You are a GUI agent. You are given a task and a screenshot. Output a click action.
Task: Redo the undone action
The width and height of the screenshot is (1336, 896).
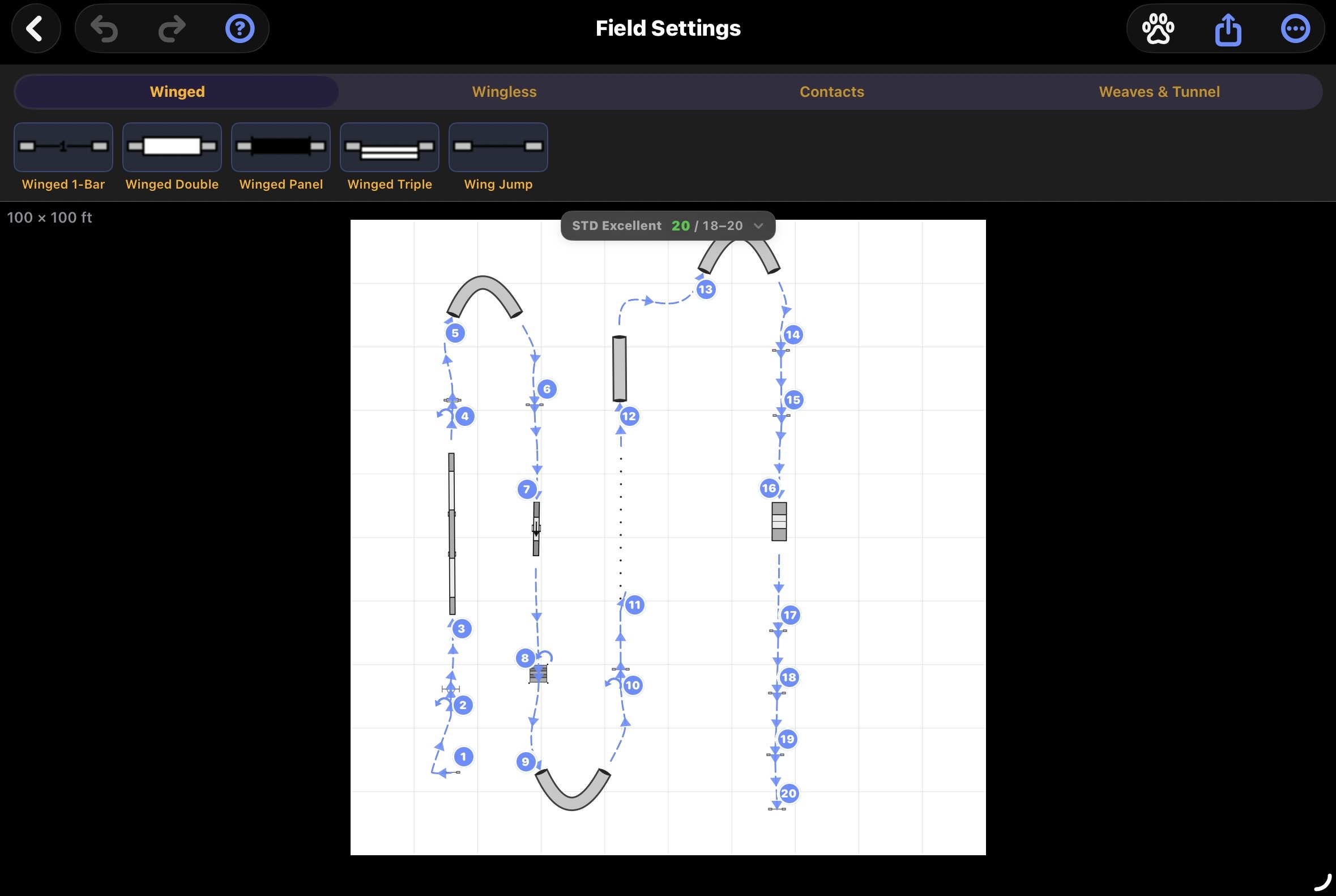(171, 28)
